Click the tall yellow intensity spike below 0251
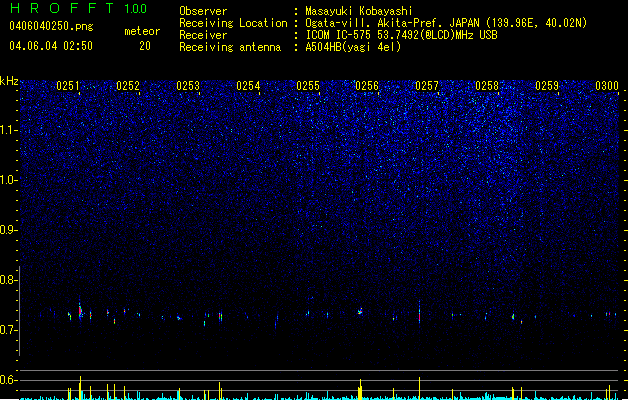Viewport: 629px width, 400px height. tap(80, 388)
